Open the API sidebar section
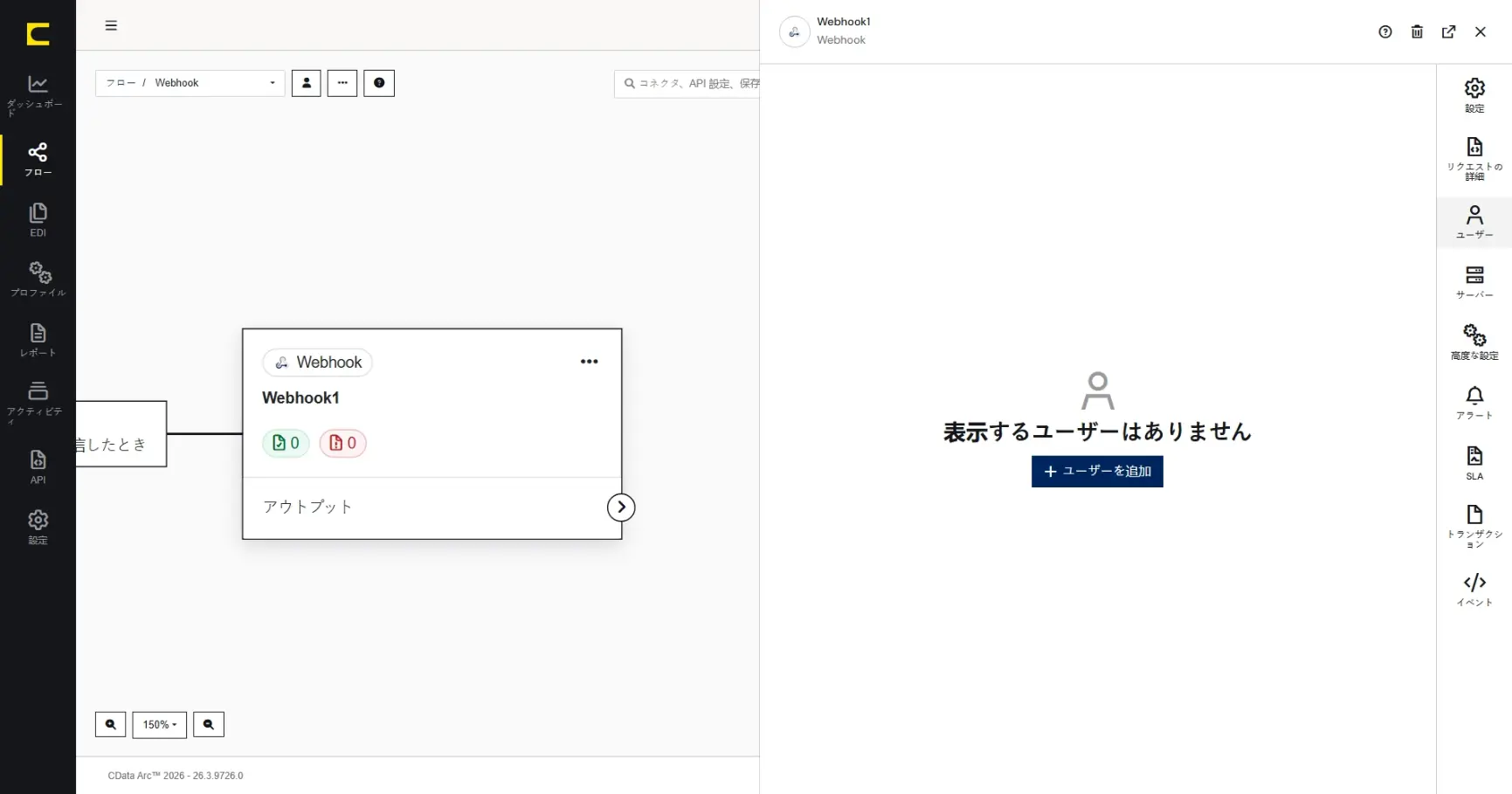This screenshot has height=794, width=1512. [x=38, y=467]
